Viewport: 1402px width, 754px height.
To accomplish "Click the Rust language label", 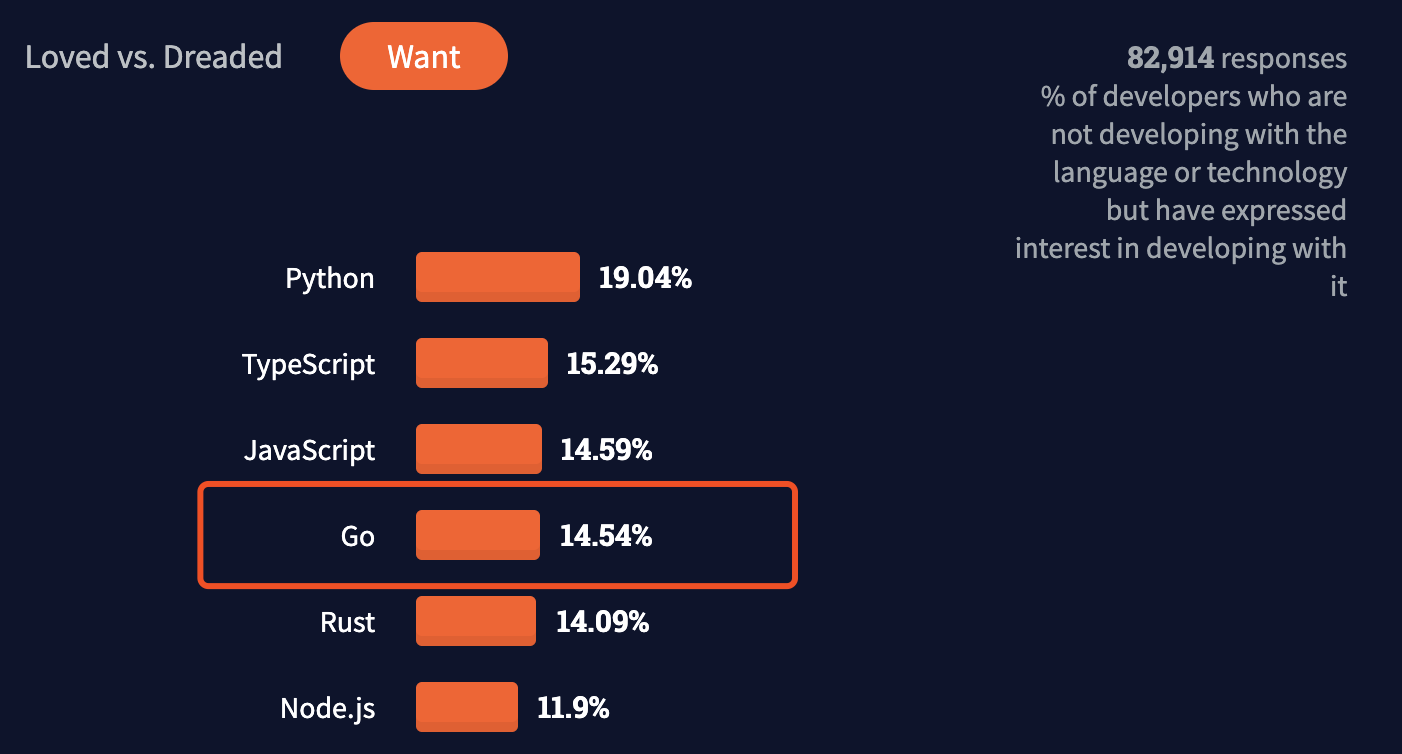I will coord(347,623).
